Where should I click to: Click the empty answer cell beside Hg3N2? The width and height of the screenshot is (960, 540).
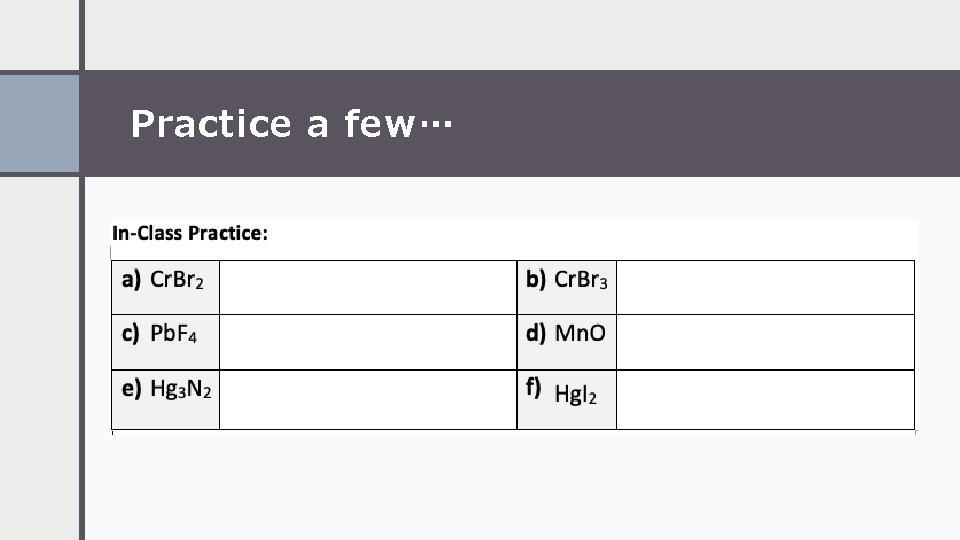[368, 400]
